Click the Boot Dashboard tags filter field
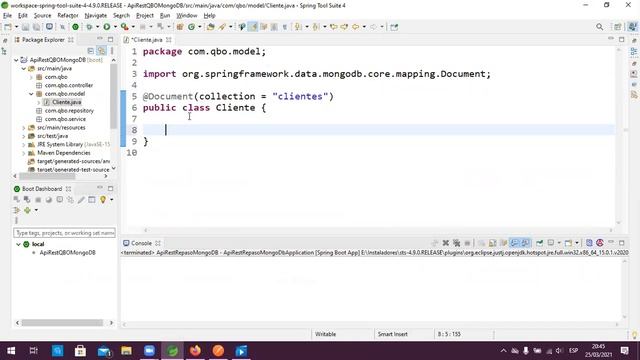The width and height of the screenshot is (640, 360). [64, 233]
